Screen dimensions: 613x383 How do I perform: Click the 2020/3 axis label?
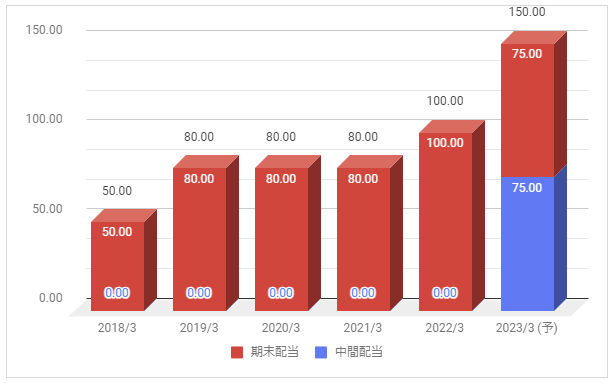point(281,328)
